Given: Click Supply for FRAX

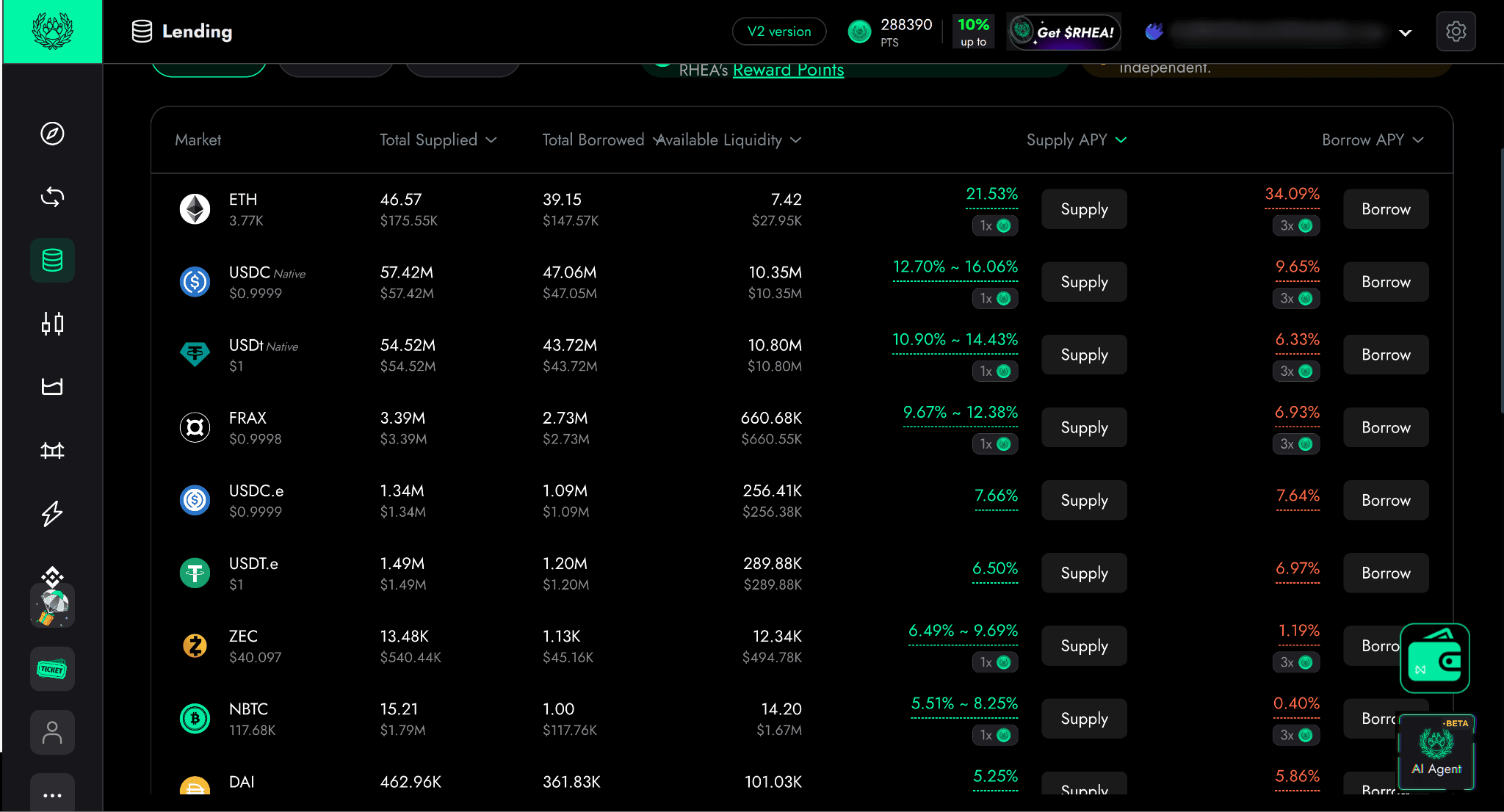Looking at the screenshot, I should tap(1084, 427).
